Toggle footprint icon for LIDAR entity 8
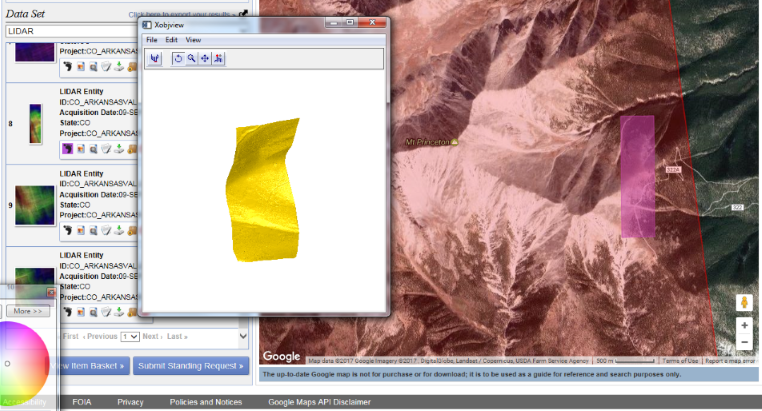Screen dimensions: 762x411 point(67,148)
